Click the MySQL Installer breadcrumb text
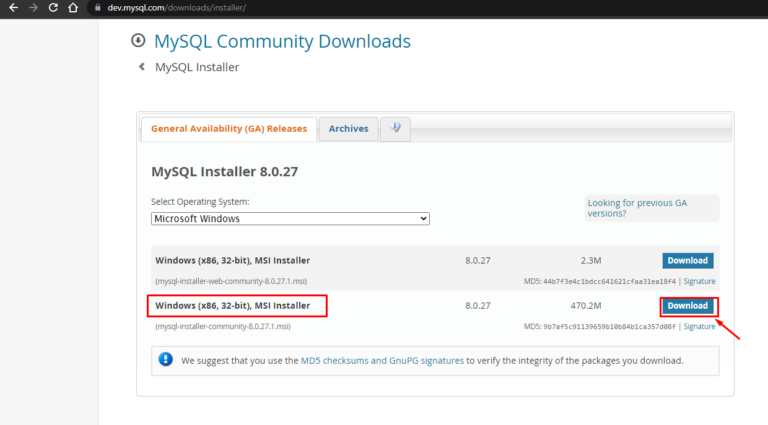Screen dimensions: 768x425 point(197,67)
